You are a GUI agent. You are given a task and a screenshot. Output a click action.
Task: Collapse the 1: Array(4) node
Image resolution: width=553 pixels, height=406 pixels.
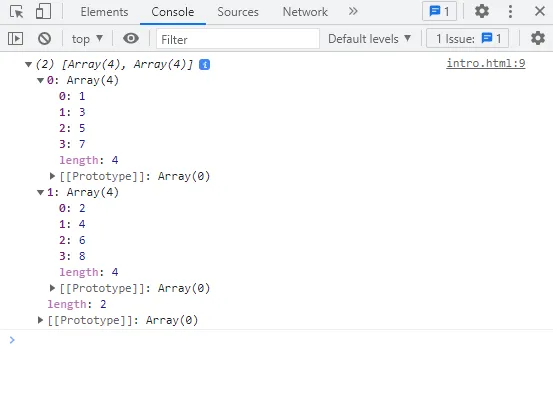pyautogui.click(x=41, y=192)
